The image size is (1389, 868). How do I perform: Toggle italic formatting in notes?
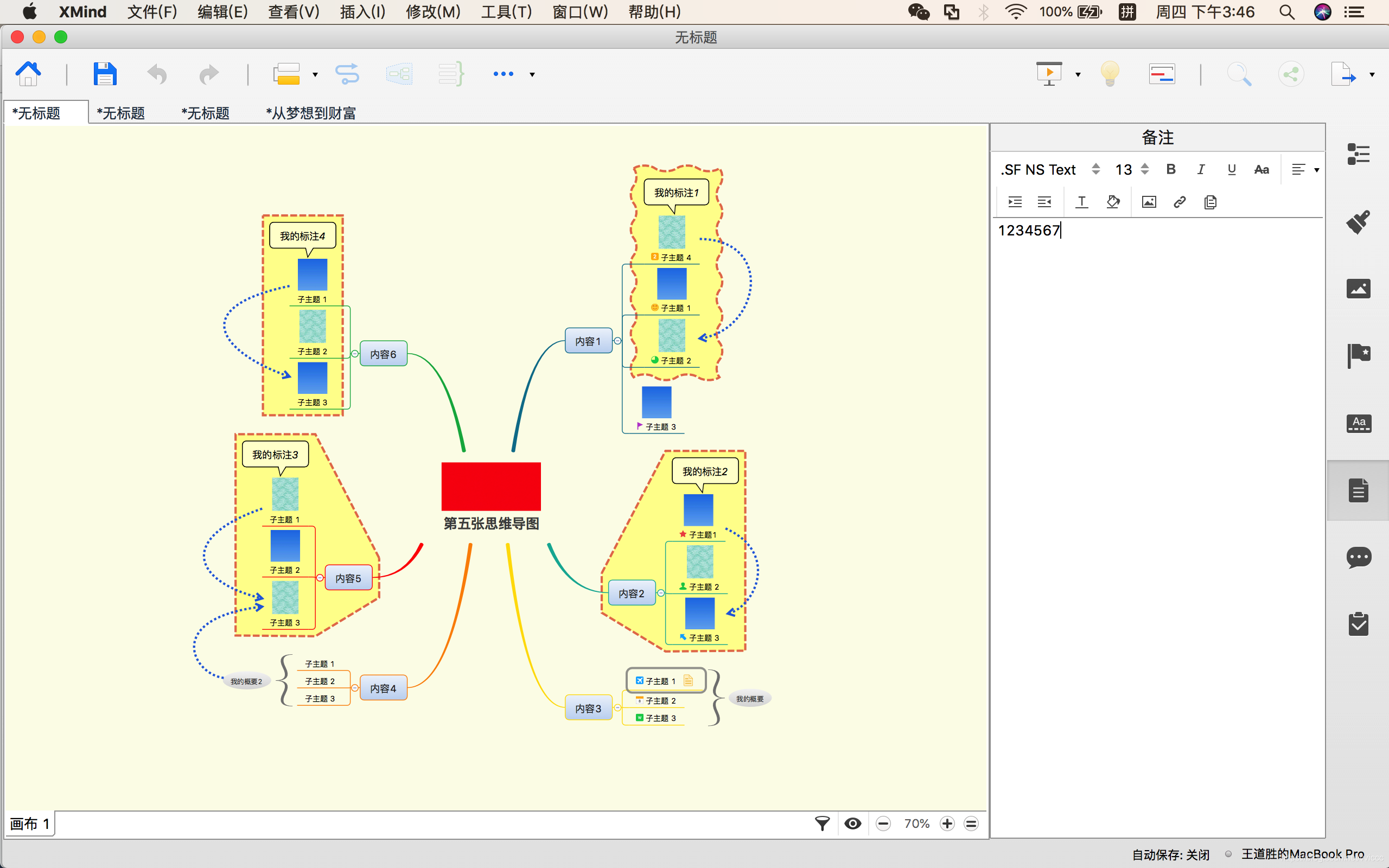click(1201, 169)
